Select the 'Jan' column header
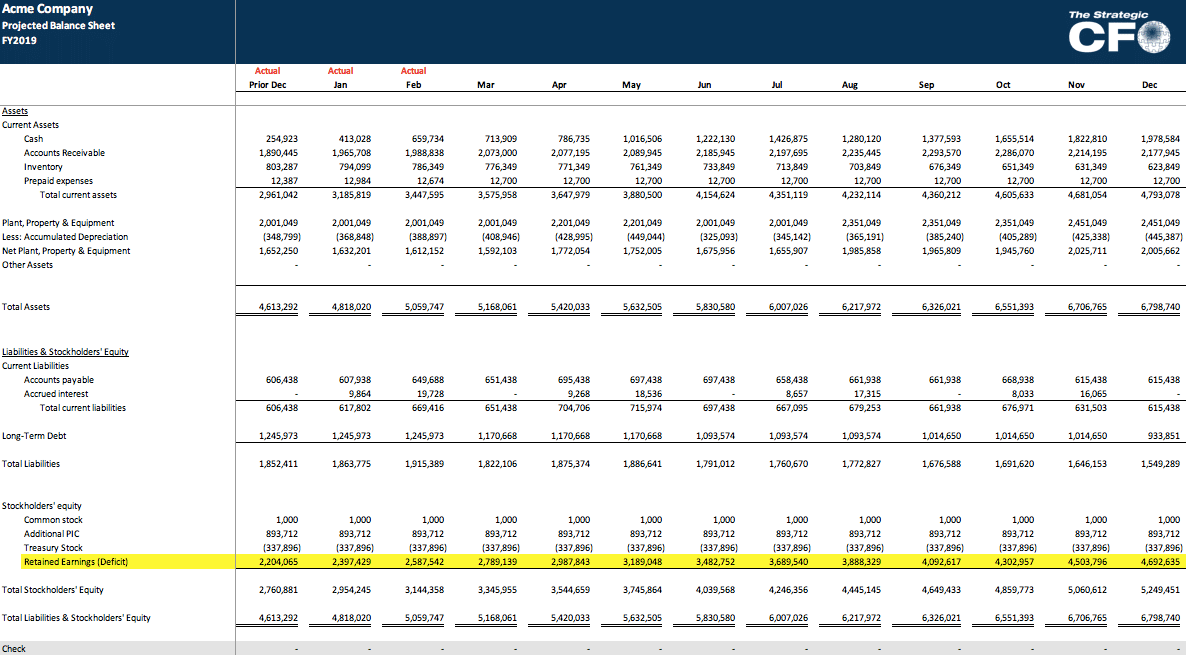 340,85
